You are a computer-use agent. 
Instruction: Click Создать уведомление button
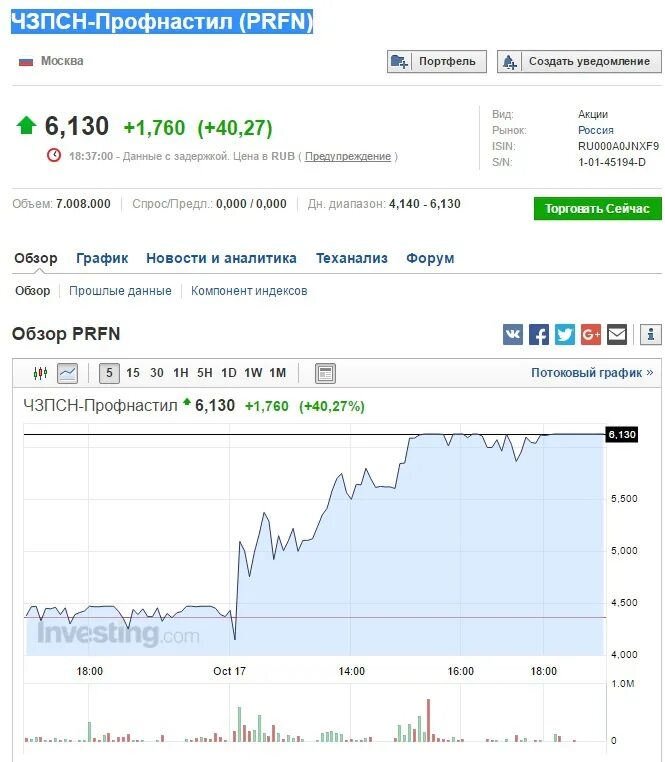[579, 61]
